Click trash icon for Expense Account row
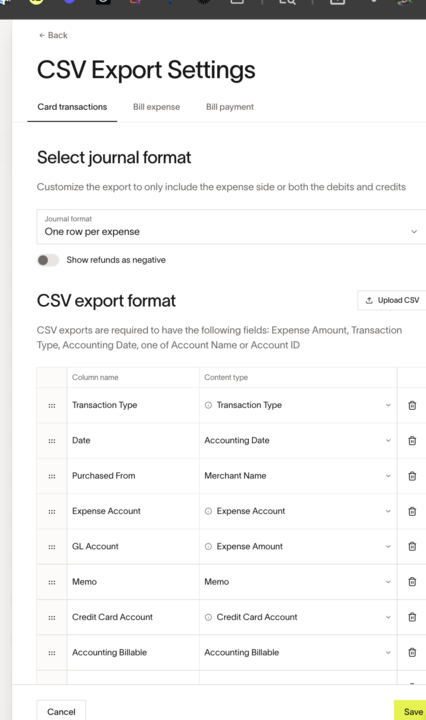 (412, 512)
